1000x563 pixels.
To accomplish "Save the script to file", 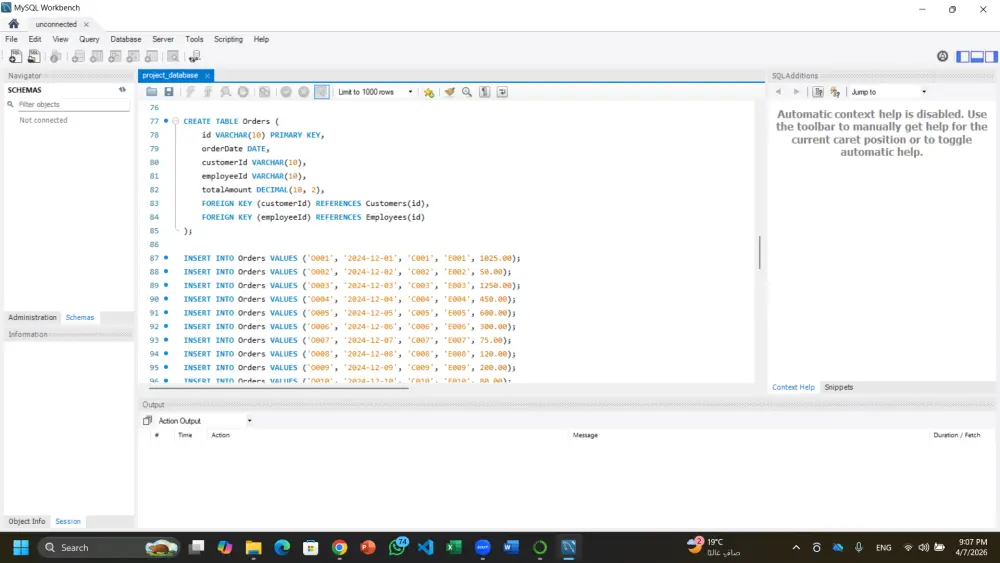I will tap(169, 92).
